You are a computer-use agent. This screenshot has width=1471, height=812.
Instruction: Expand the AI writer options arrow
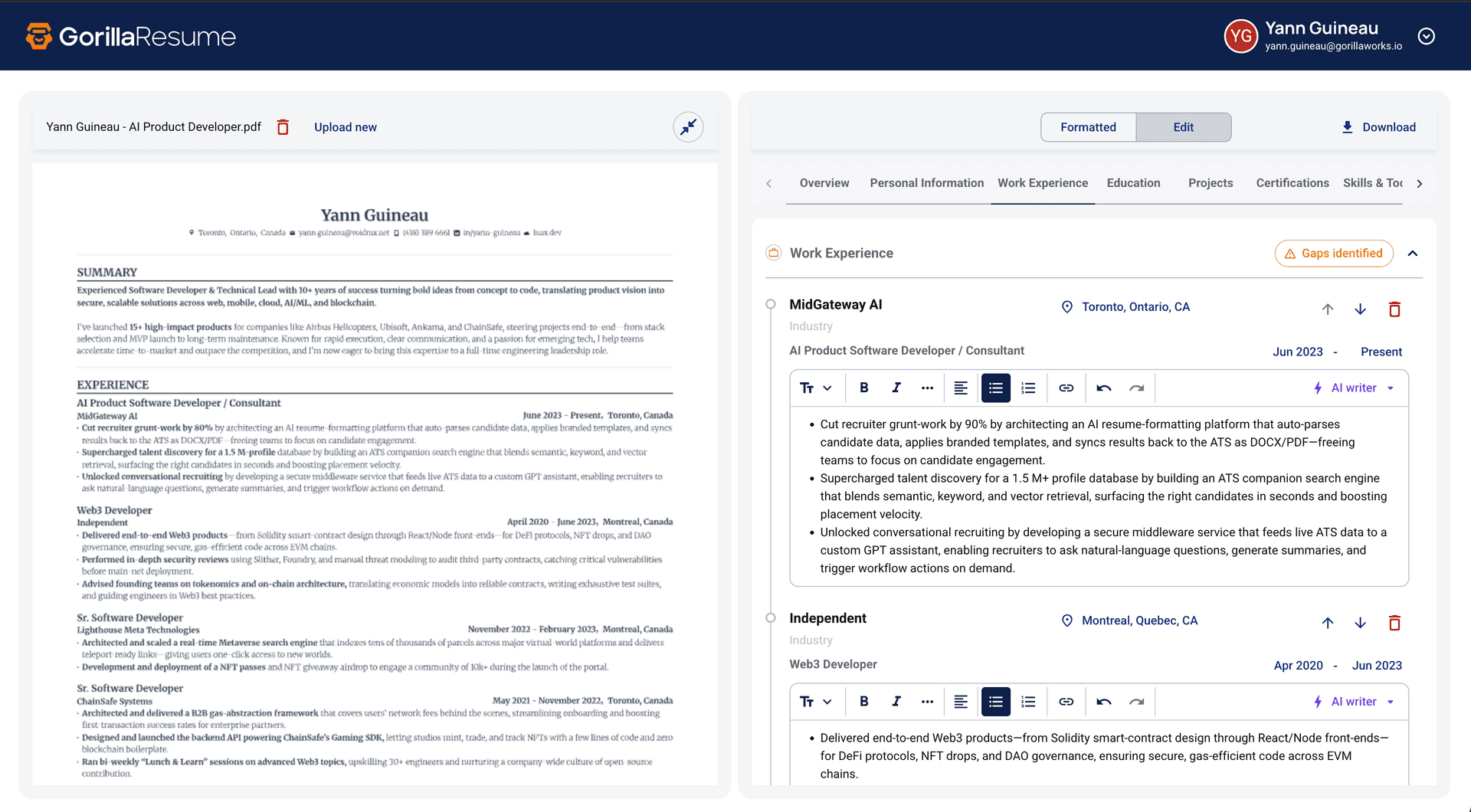coord(1389,388)
